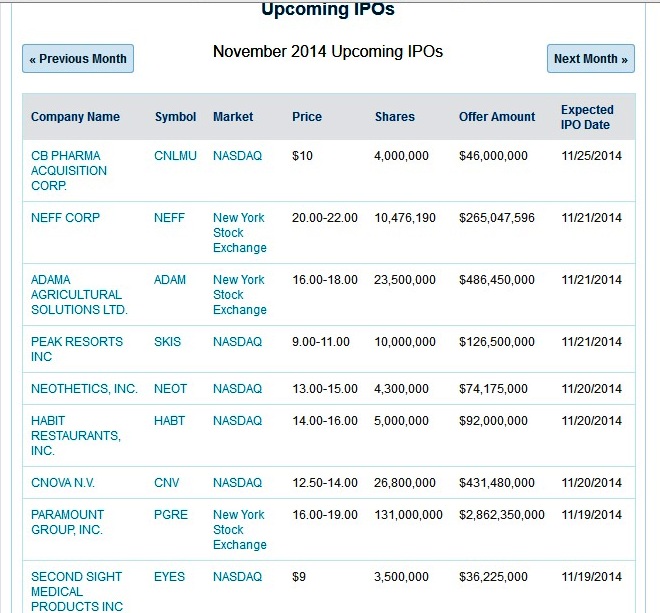The width and height of the screenshot is (660, 613).
Task: Open the PGRE symbol link
Action: (170, 514)
